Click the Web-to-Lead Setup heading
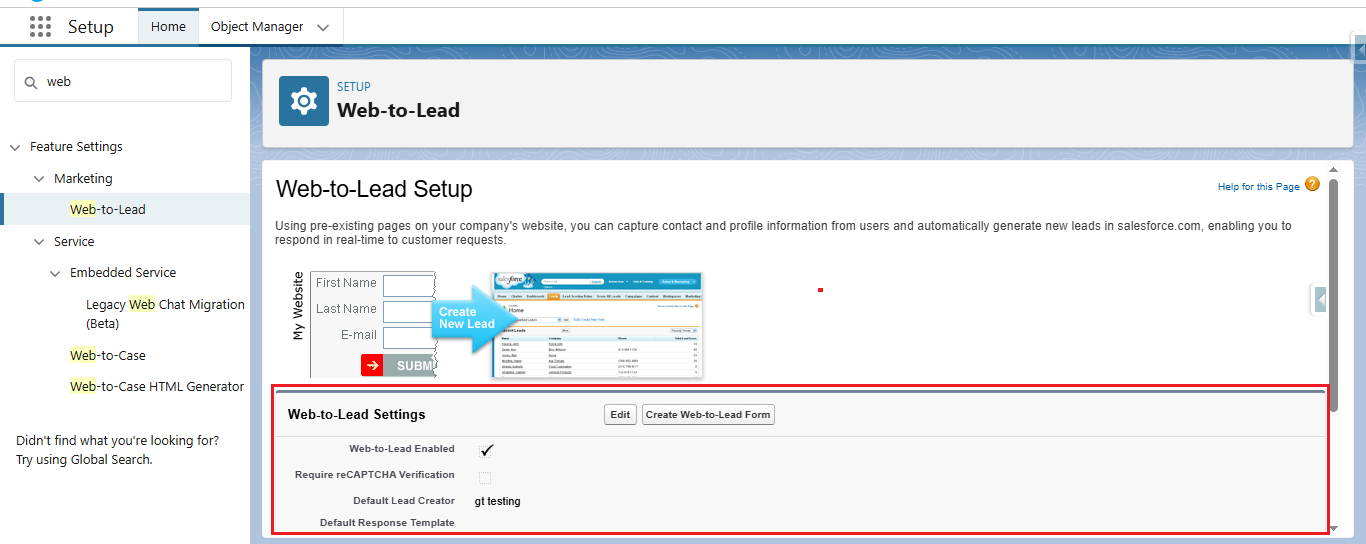The width and height of the screenshot is (1366, 544). pyautogui.click(x=374, y=190)
